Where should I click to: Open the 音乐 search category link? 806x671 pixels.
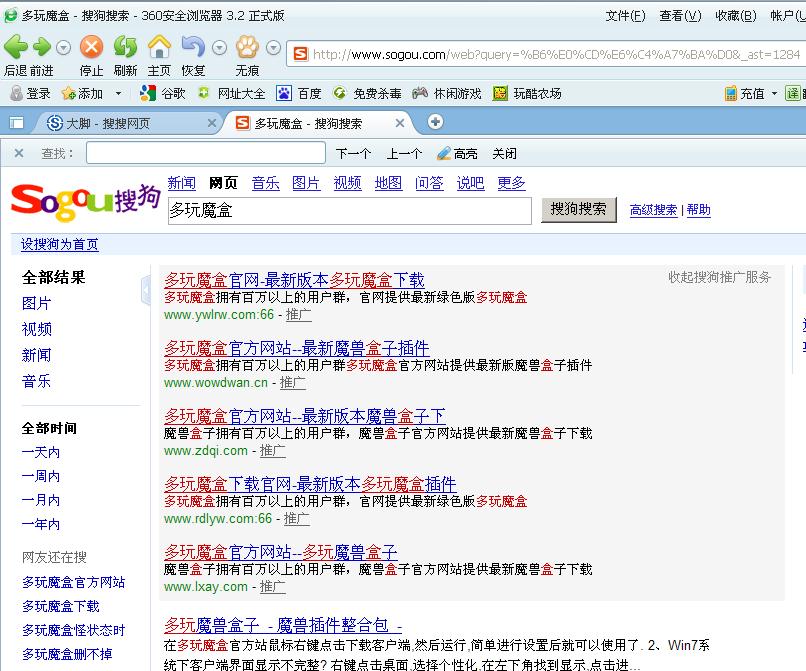click(265, 183)
